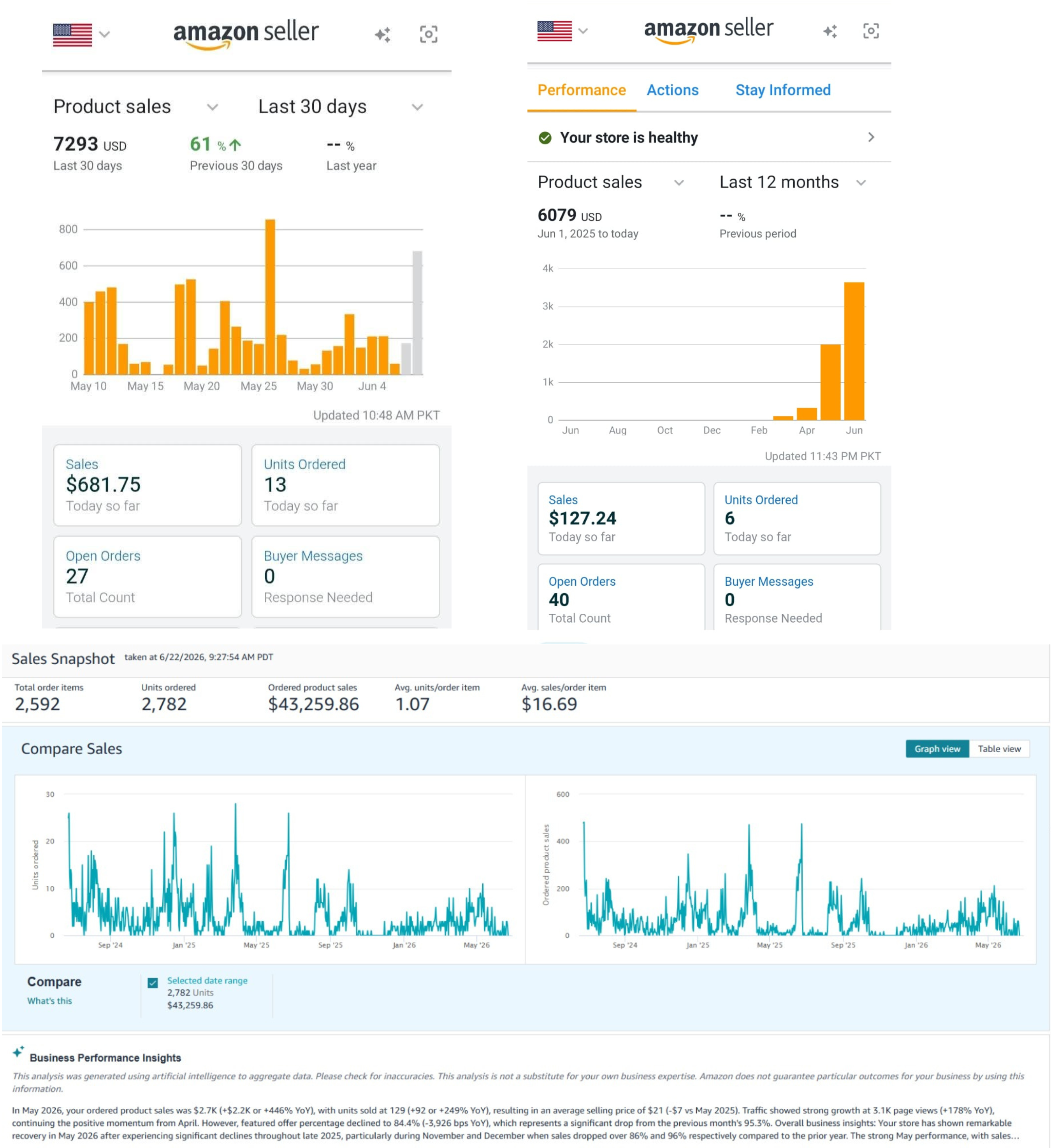Expand Product sales dropdown in left panel
Viewport: 1051px width, 1148px height.
pyautogui.click(x=135, y=107)
